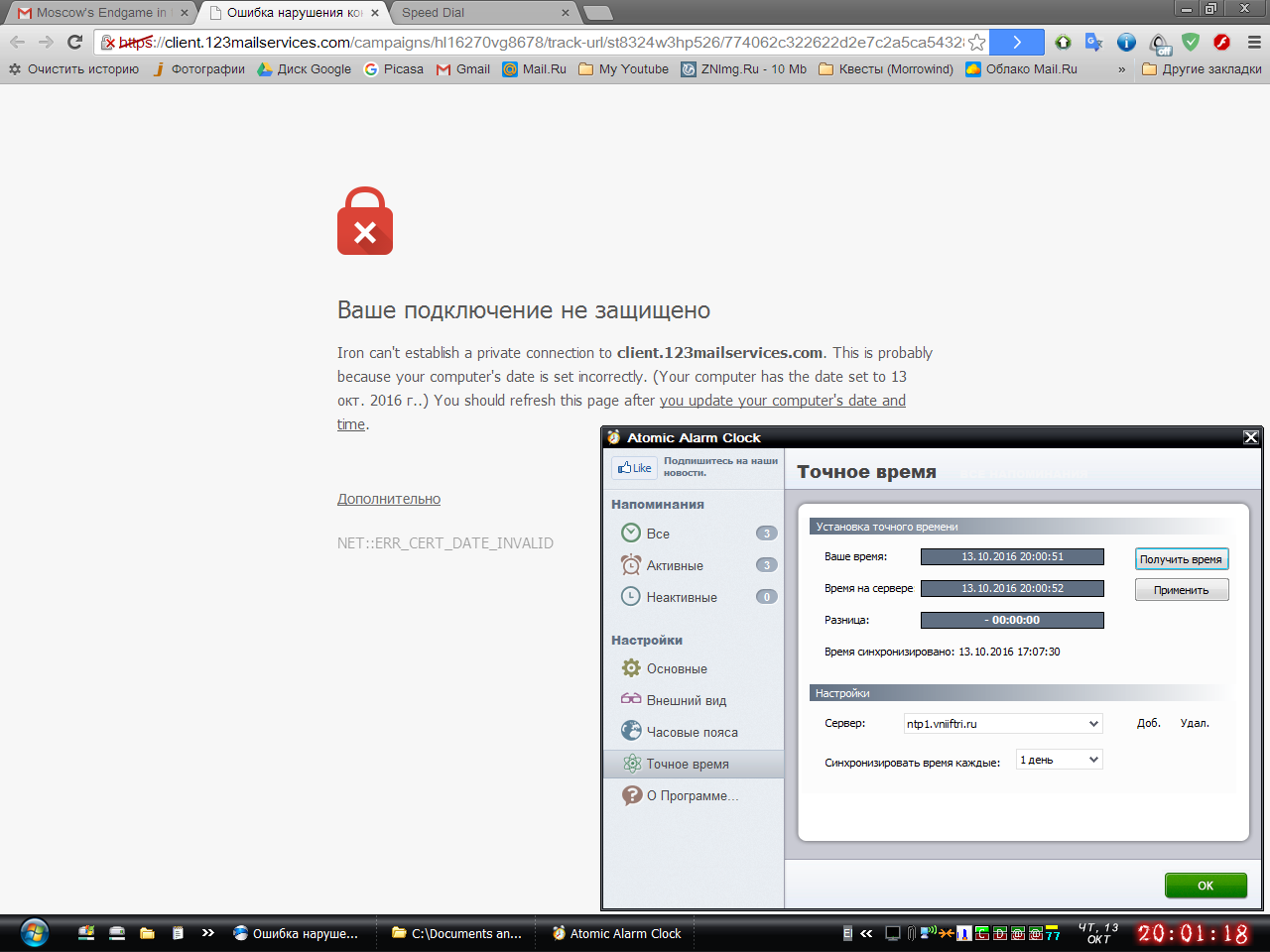
Task: Click the Применить button
Action: (1182, 590)
